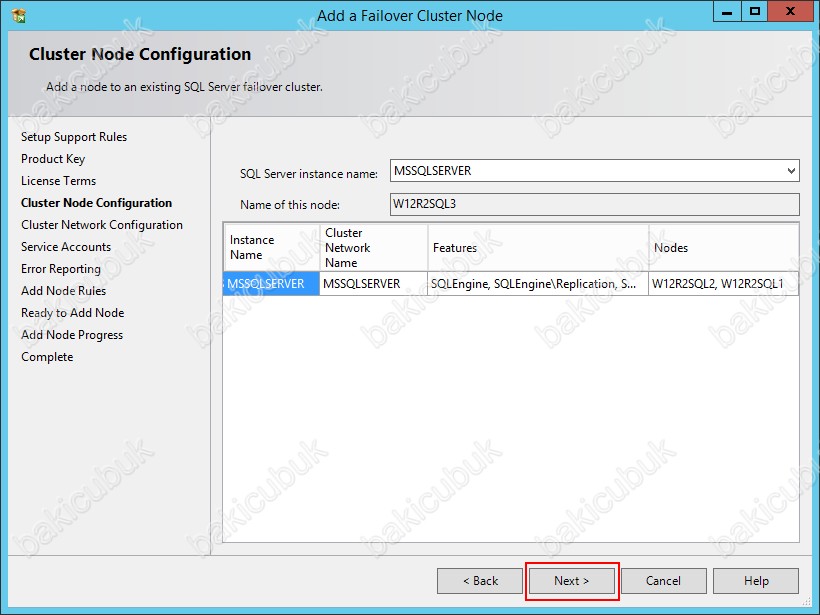Select Service Accounts step
Screen dimensions: 820x615
[x=66, y=247]
